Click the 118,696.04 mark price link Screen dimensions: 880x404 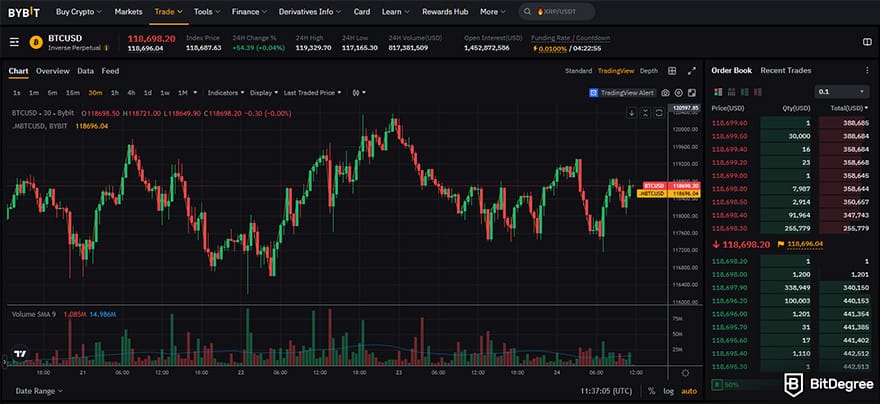tap(805, 244)
